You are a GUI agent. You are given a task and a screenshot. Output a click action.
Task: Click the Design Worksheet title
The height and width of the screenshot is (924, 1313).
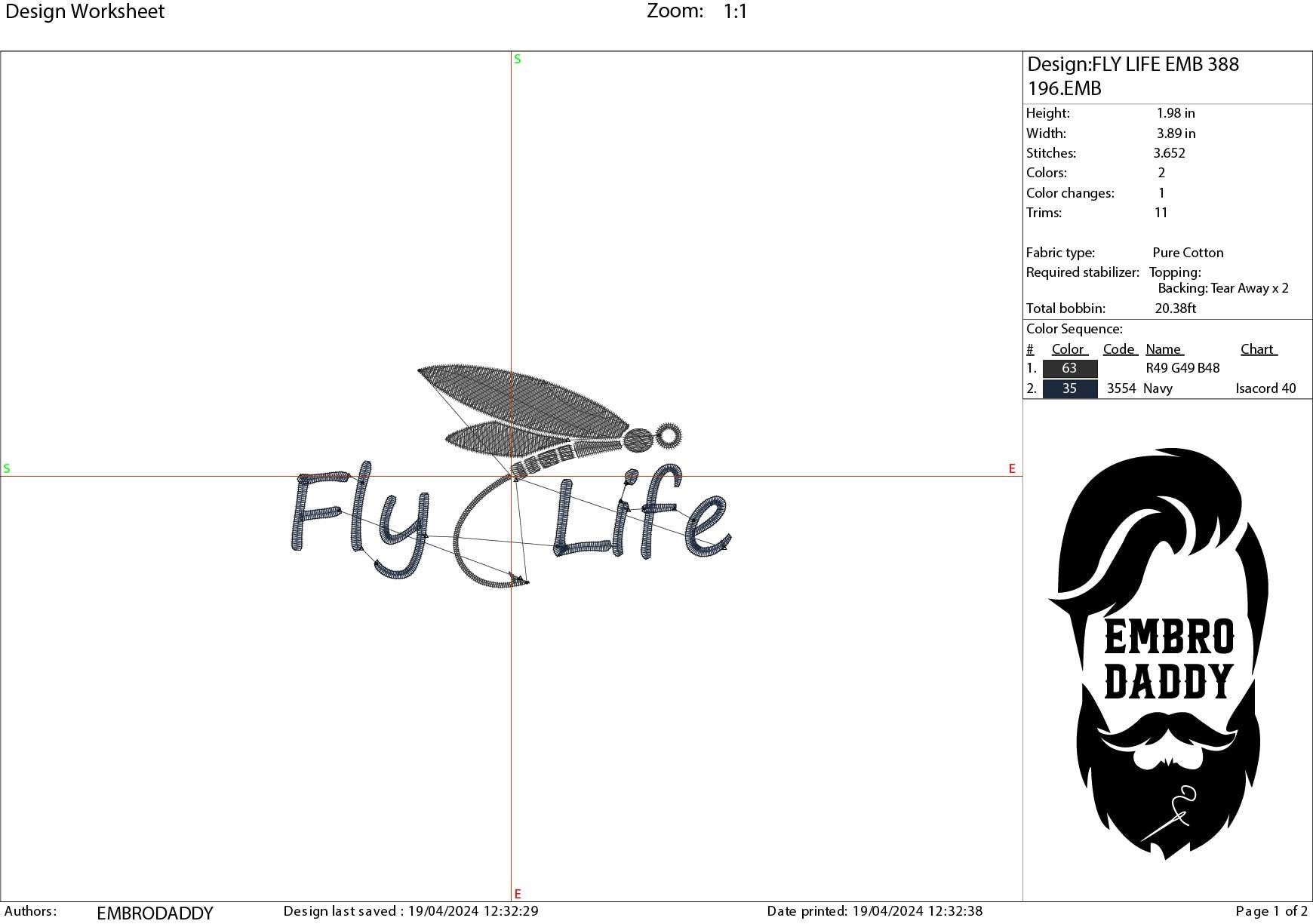(x=83, y=11)
